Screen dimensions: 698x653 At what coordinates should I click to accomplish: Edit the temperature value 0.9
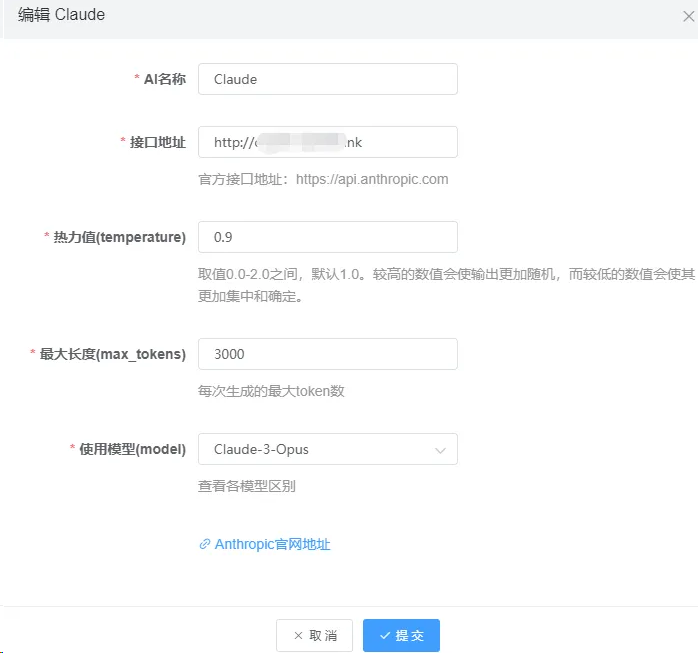328,237
